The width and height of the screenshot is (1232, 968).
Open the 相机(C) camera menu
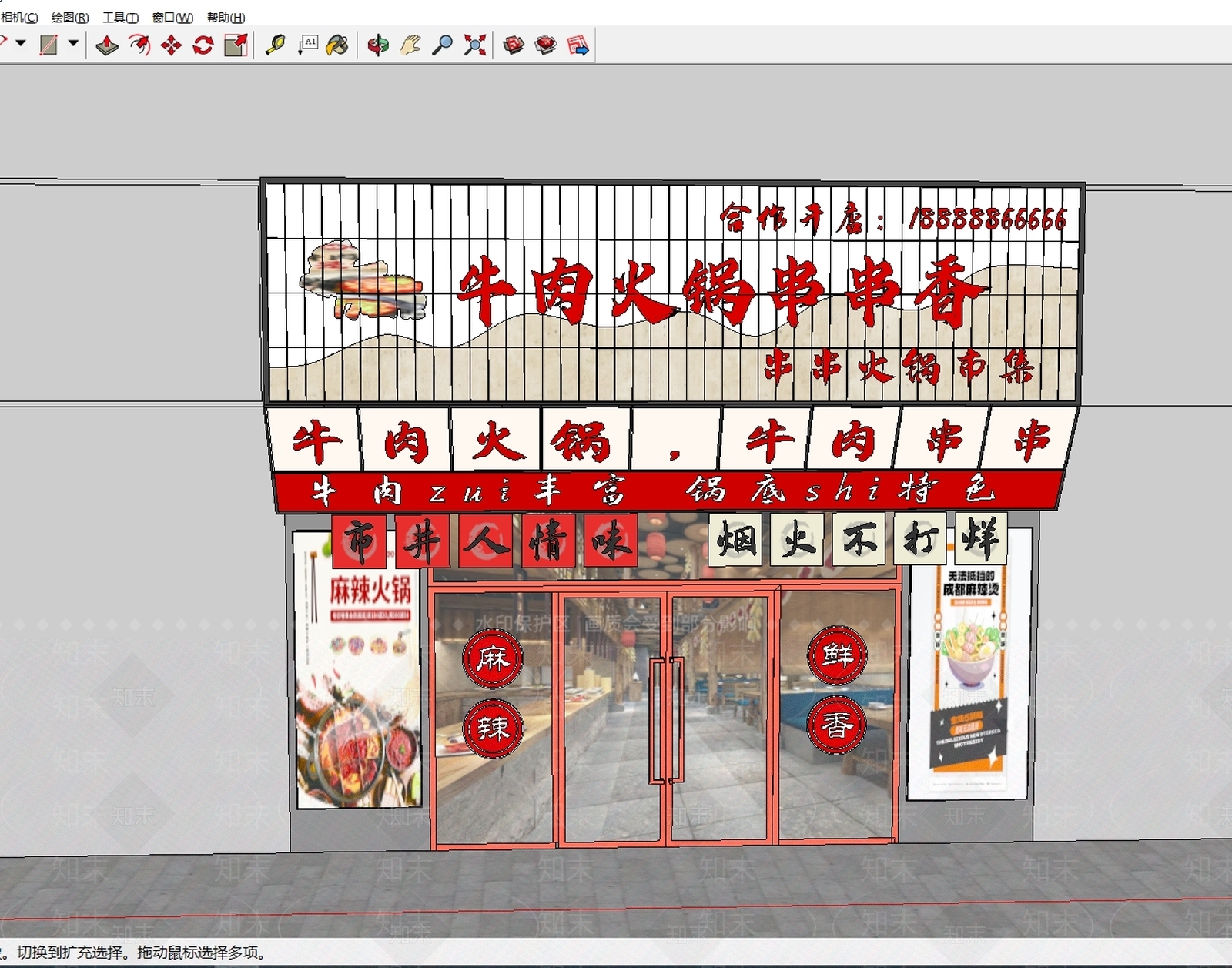click(18, 17)
